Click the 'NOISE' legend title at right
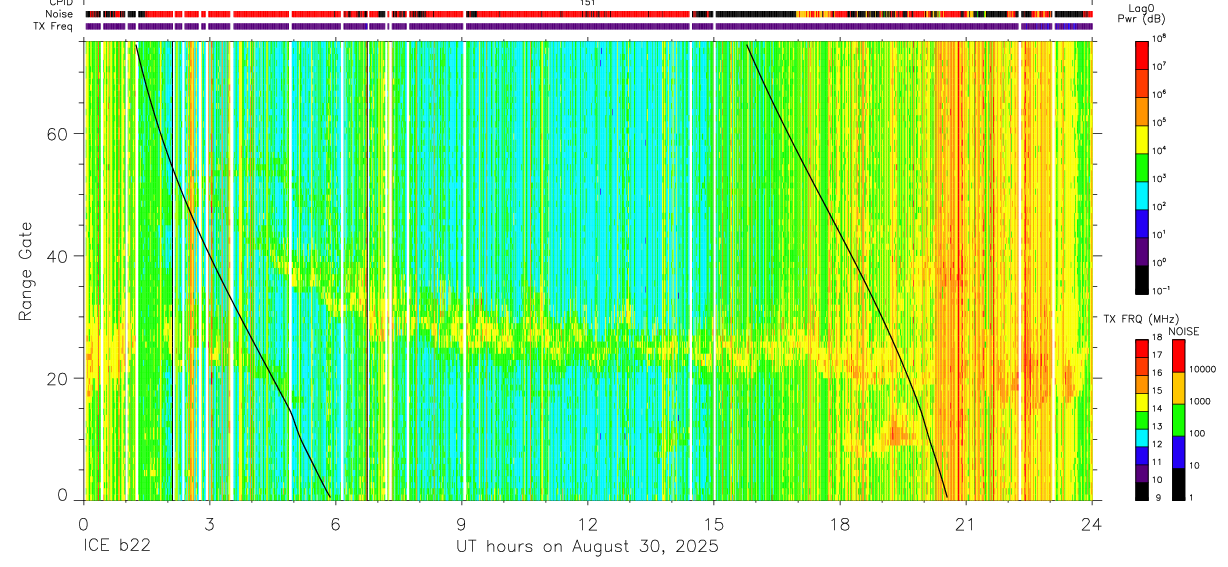The height and width of the screenshot is (567, 1228). coord(1183,331)
